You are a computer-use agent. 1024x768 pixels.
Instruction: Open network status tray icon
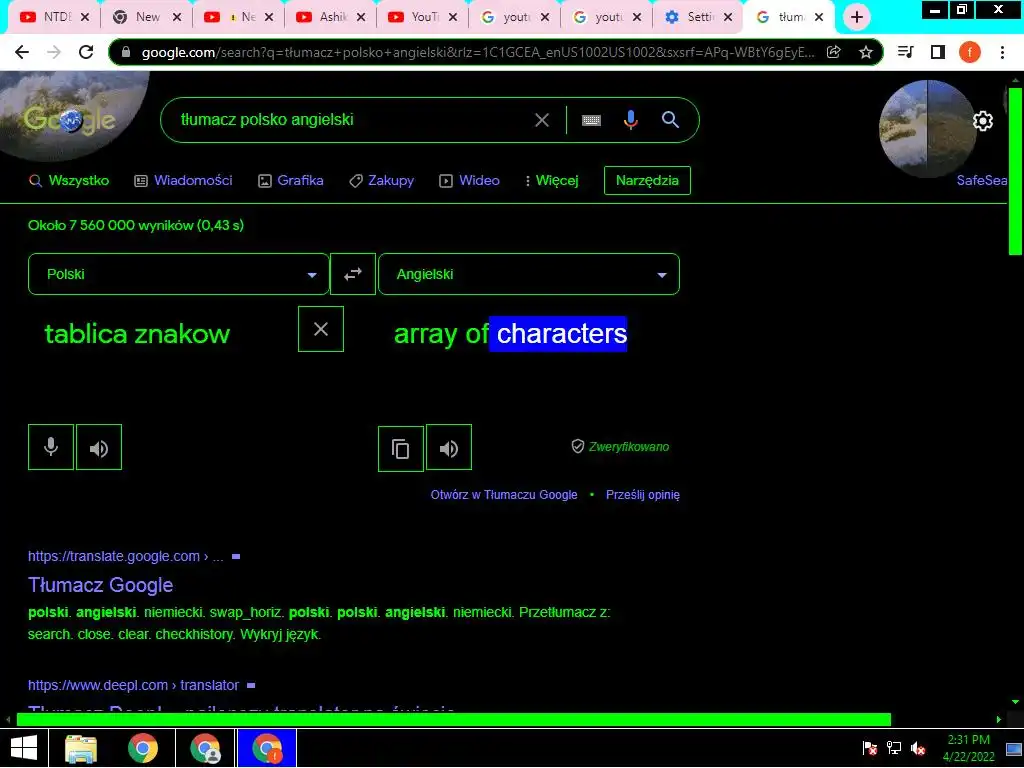tap(894, 748)
